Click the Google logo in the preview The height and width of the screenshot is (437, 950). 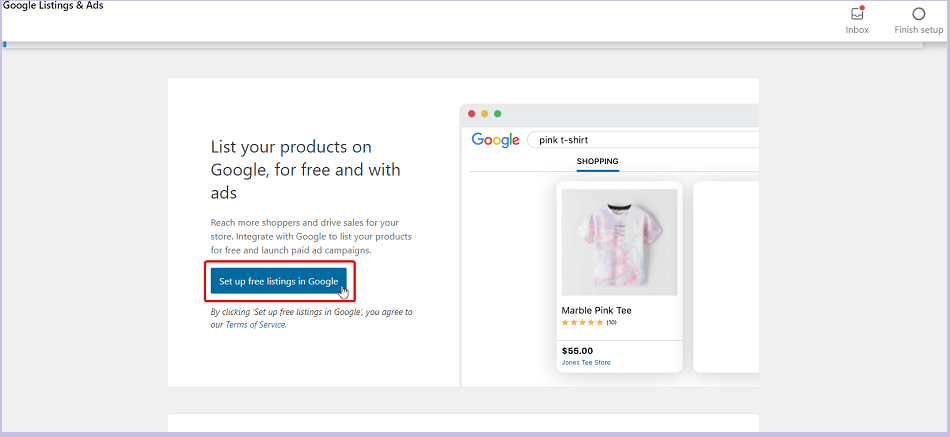[495, 140]
